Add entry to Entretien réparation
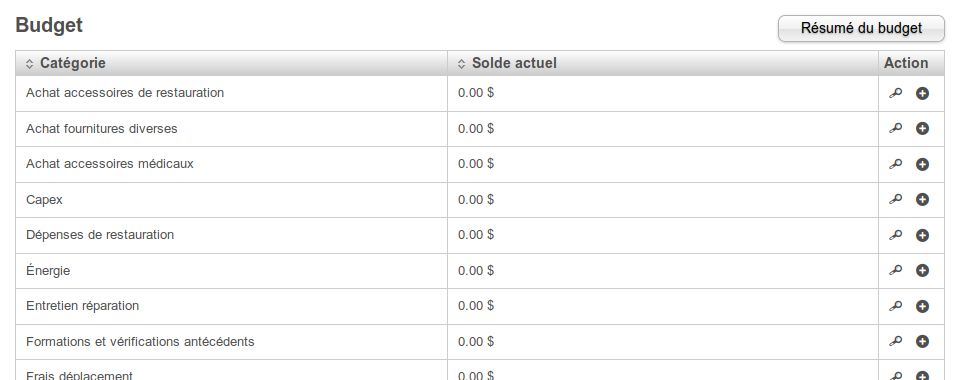 pyautogui.click(x=922, y=306)
